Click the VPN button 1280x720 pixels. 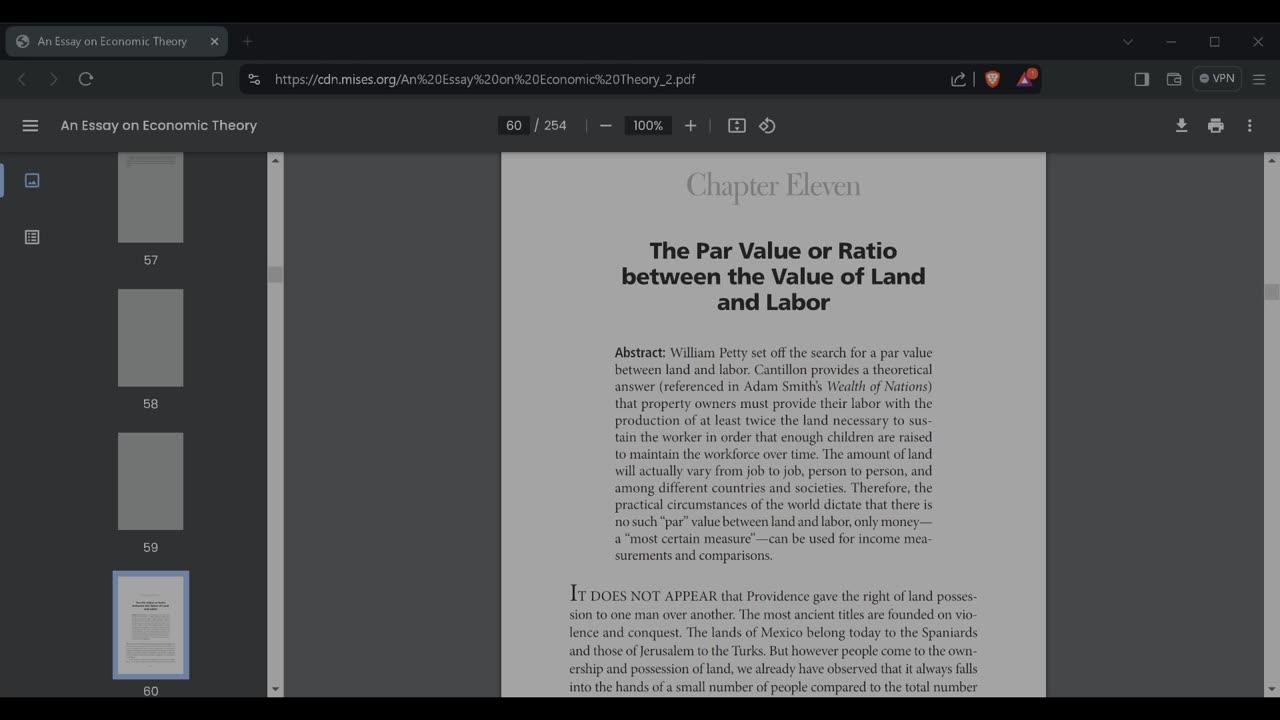1217,78
